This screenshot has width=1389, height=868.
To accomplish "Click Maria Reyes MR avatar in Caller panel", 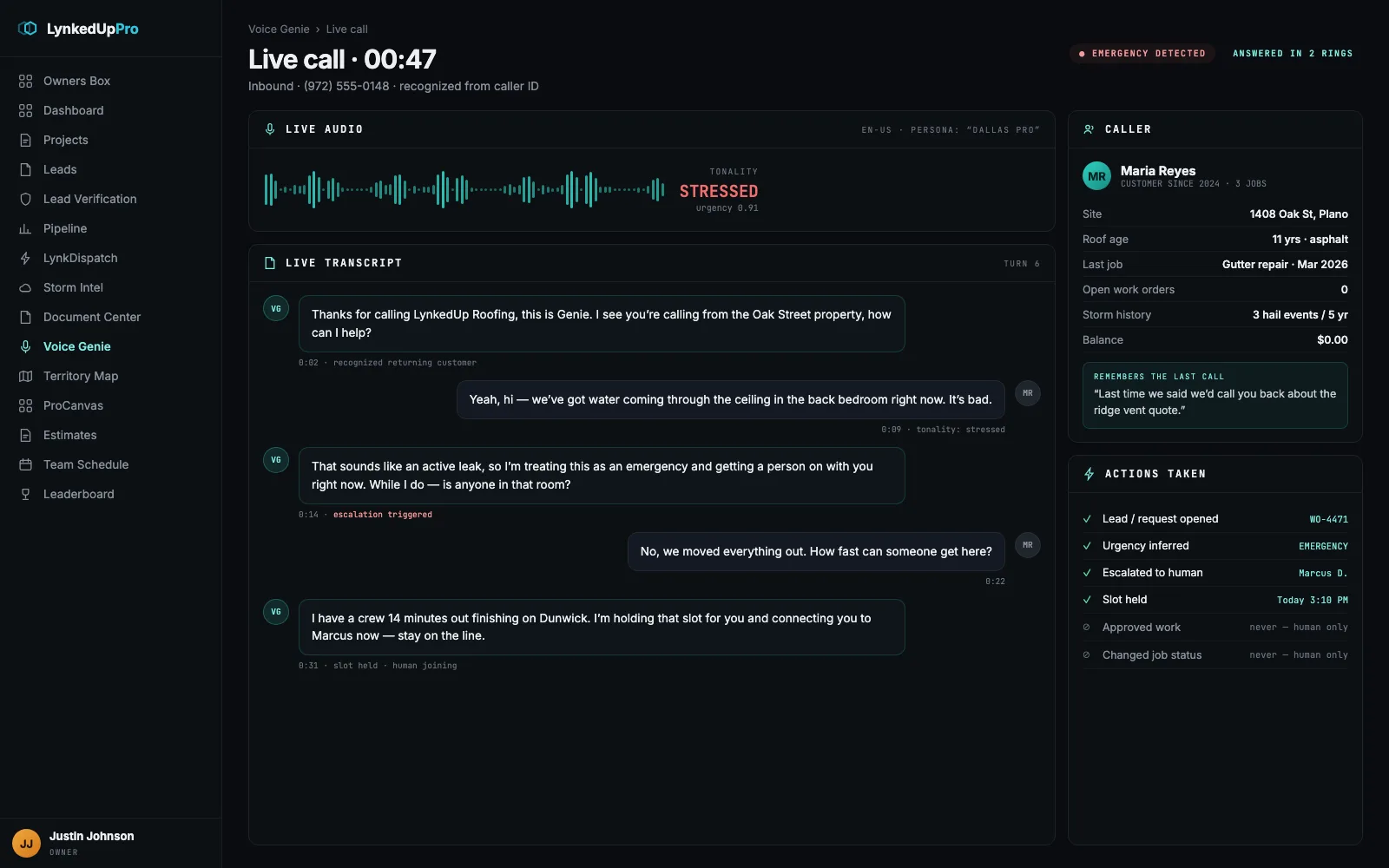I will 1096,176.
